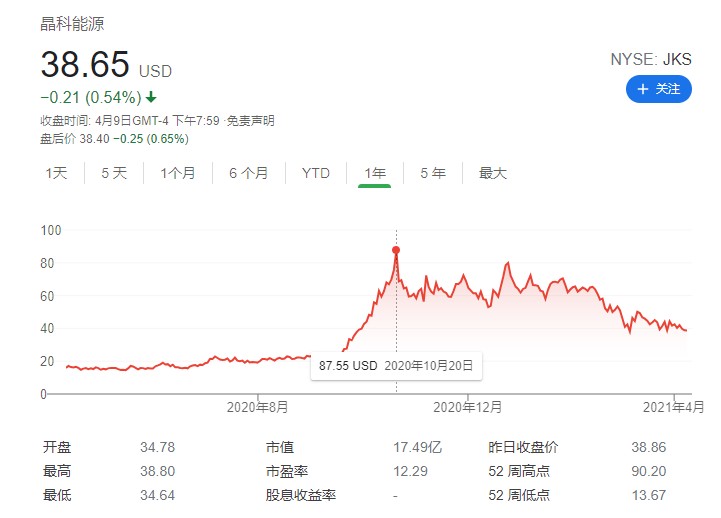Select the 1天 time range tab

tap(56, 173)
